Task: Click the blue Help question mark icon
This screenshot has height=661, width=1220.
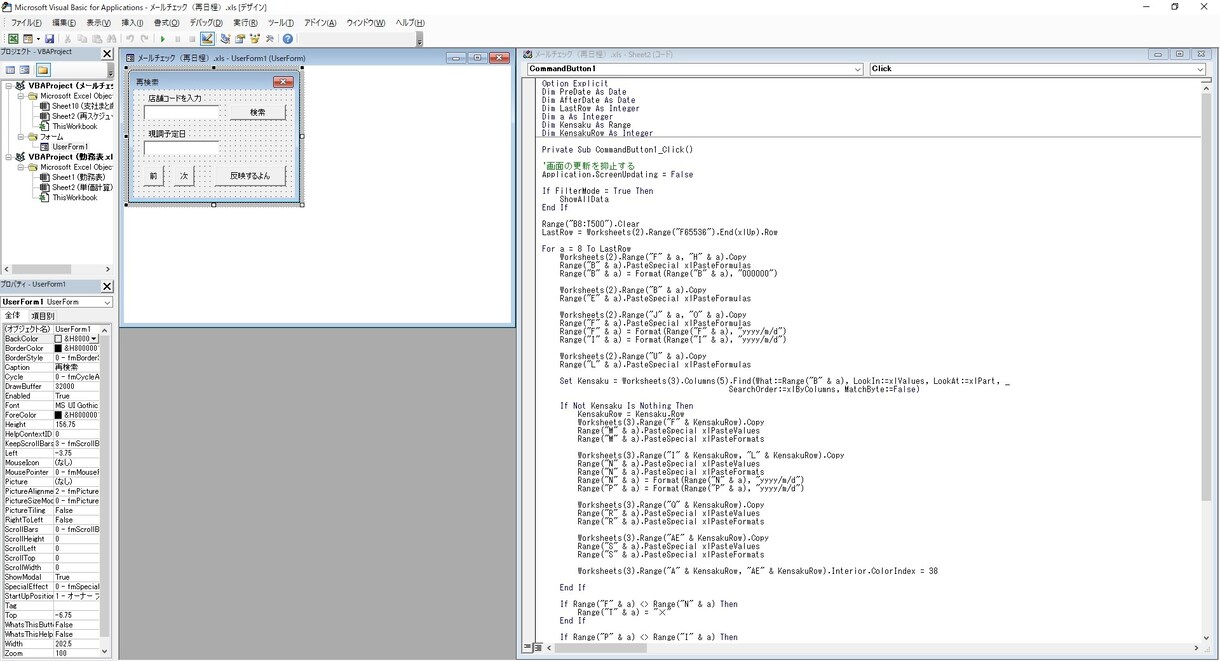Action: coord(288,39)
